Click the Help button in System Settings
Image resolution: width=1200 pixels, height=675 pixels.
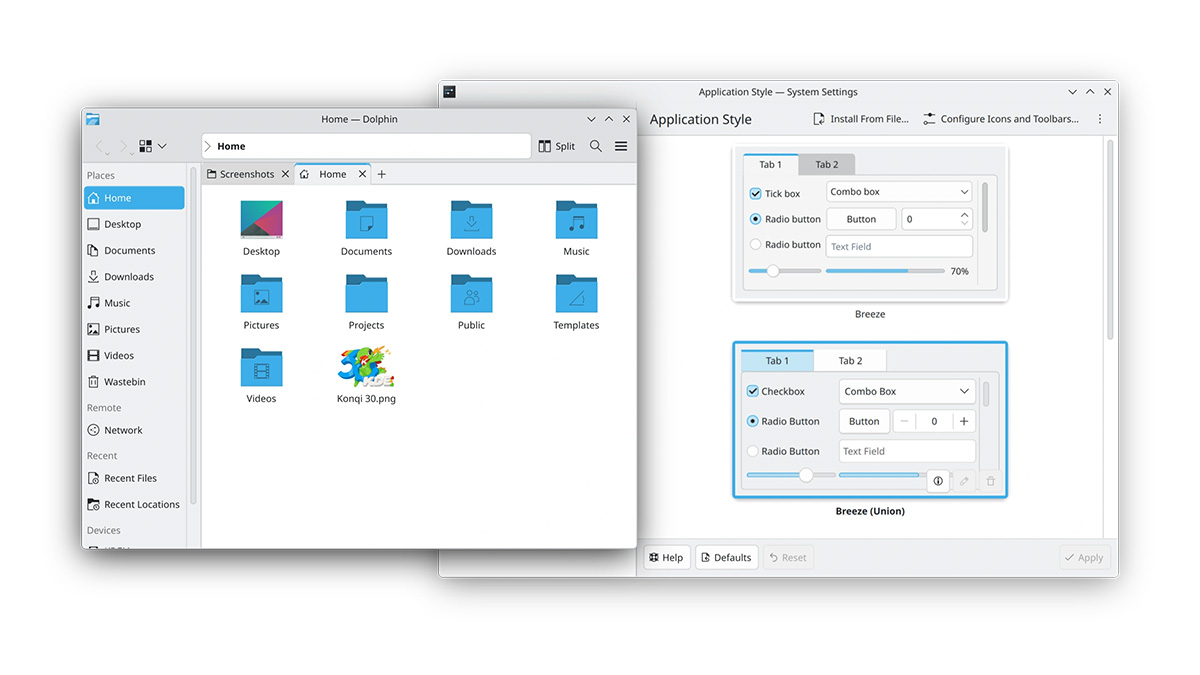(x=665, y=557)
